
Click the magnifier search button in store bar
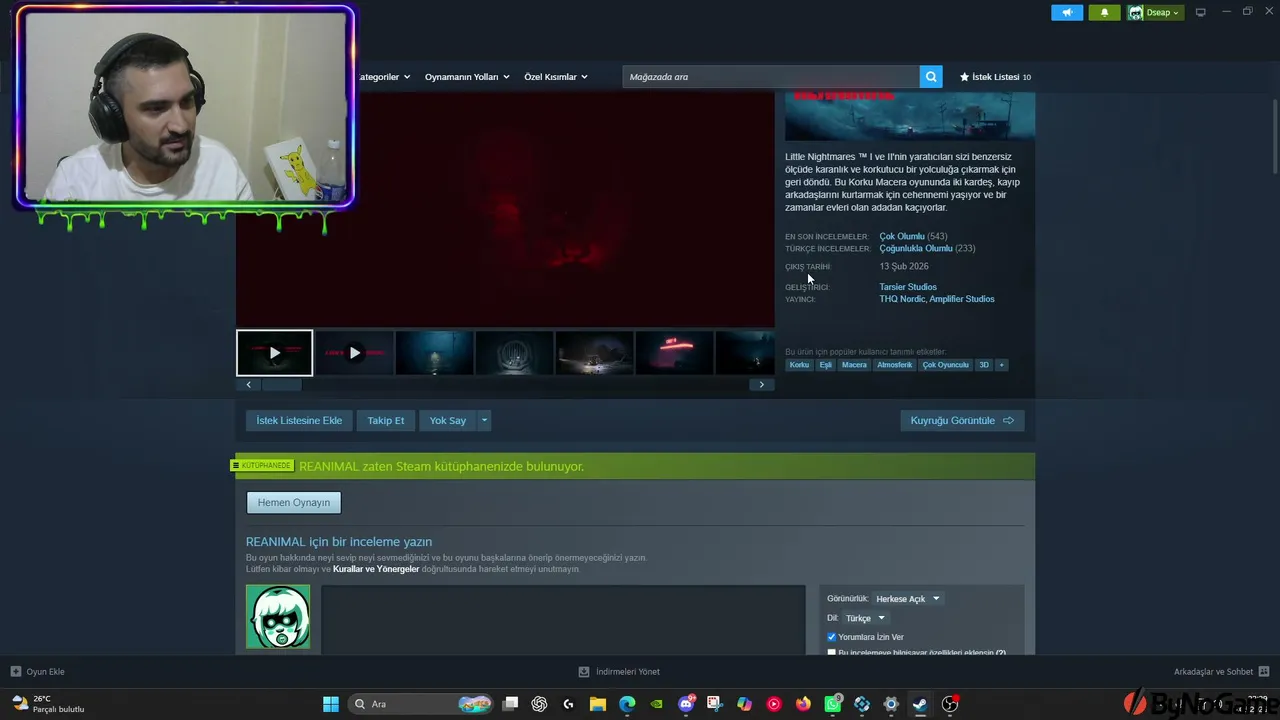(931, 77)
